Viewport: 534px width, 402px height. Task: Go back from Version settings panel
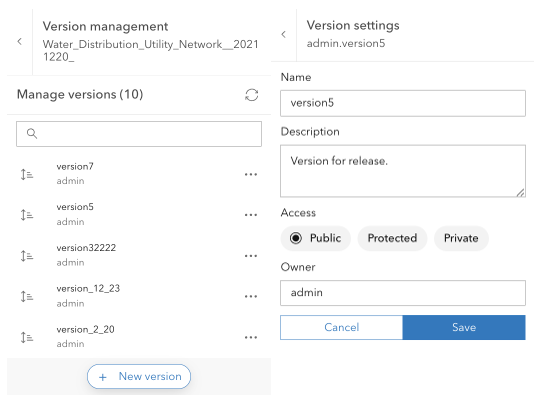click(x=283, y=34)
